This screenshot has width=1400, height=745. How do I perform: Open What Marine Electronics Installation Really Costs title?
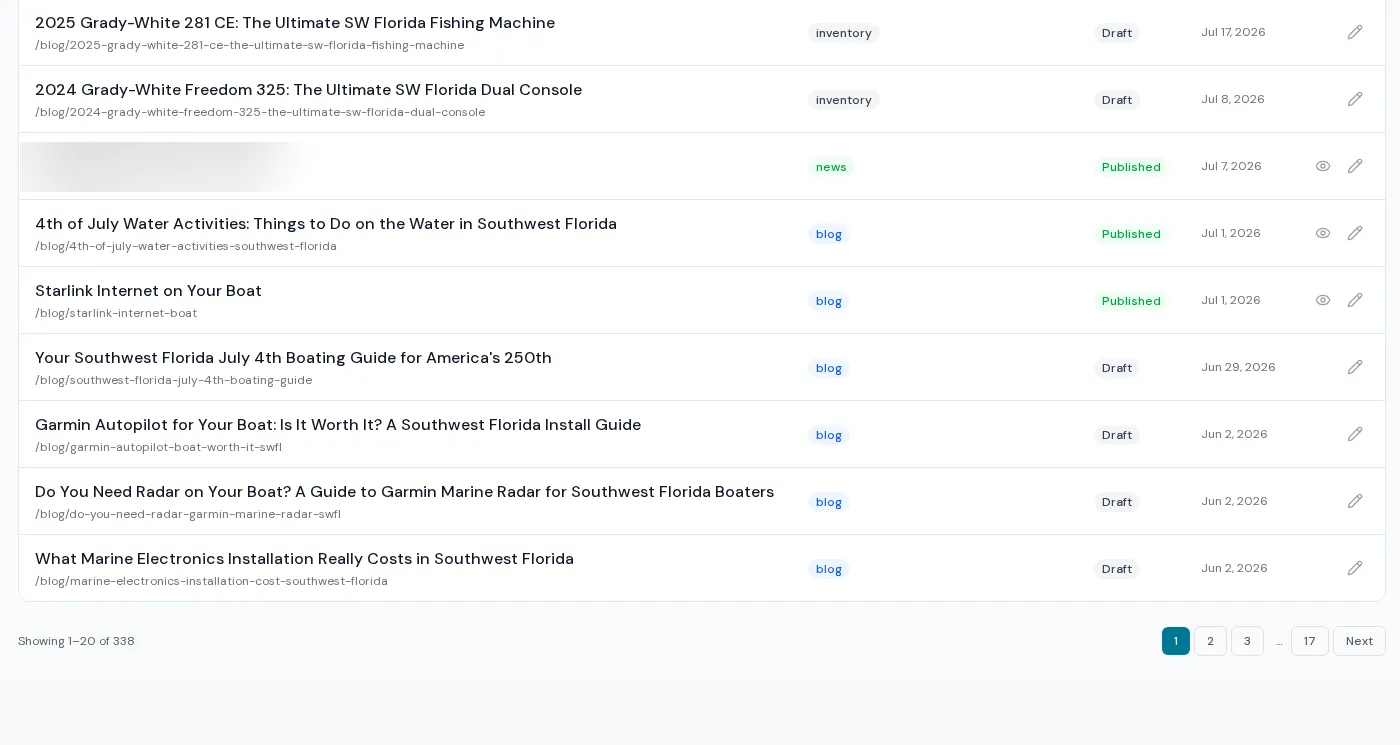tap(304, 559)
